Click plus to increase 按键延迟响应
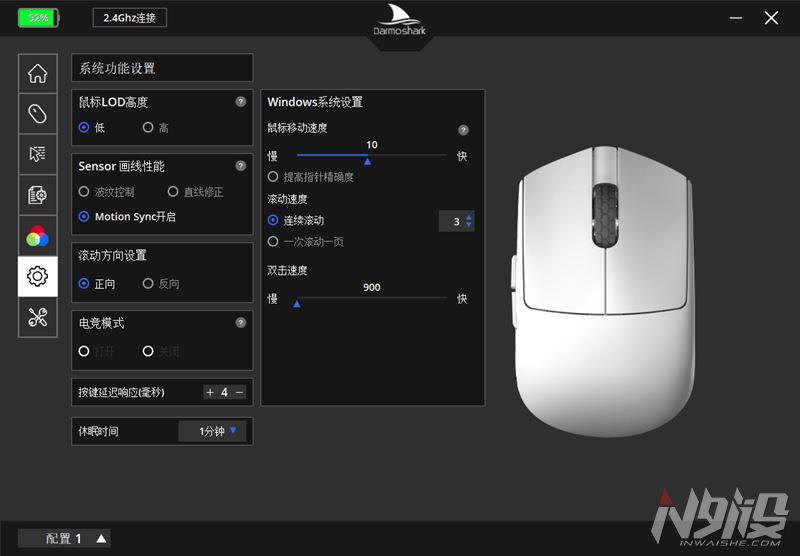Viewport: 800px width, 556px height. click(x=210, y=392)
